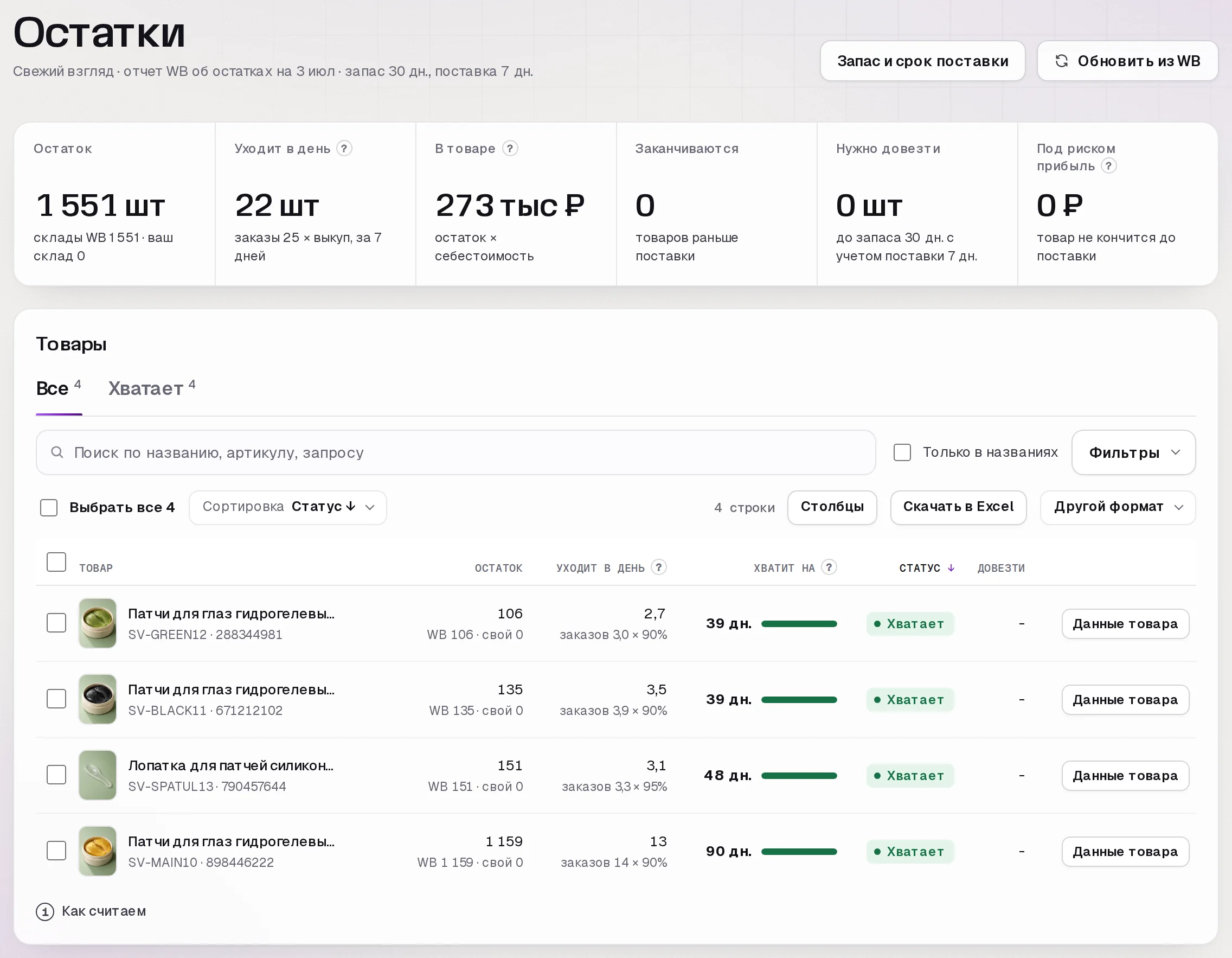Click Обновить из WB button

click(1127, 61)
